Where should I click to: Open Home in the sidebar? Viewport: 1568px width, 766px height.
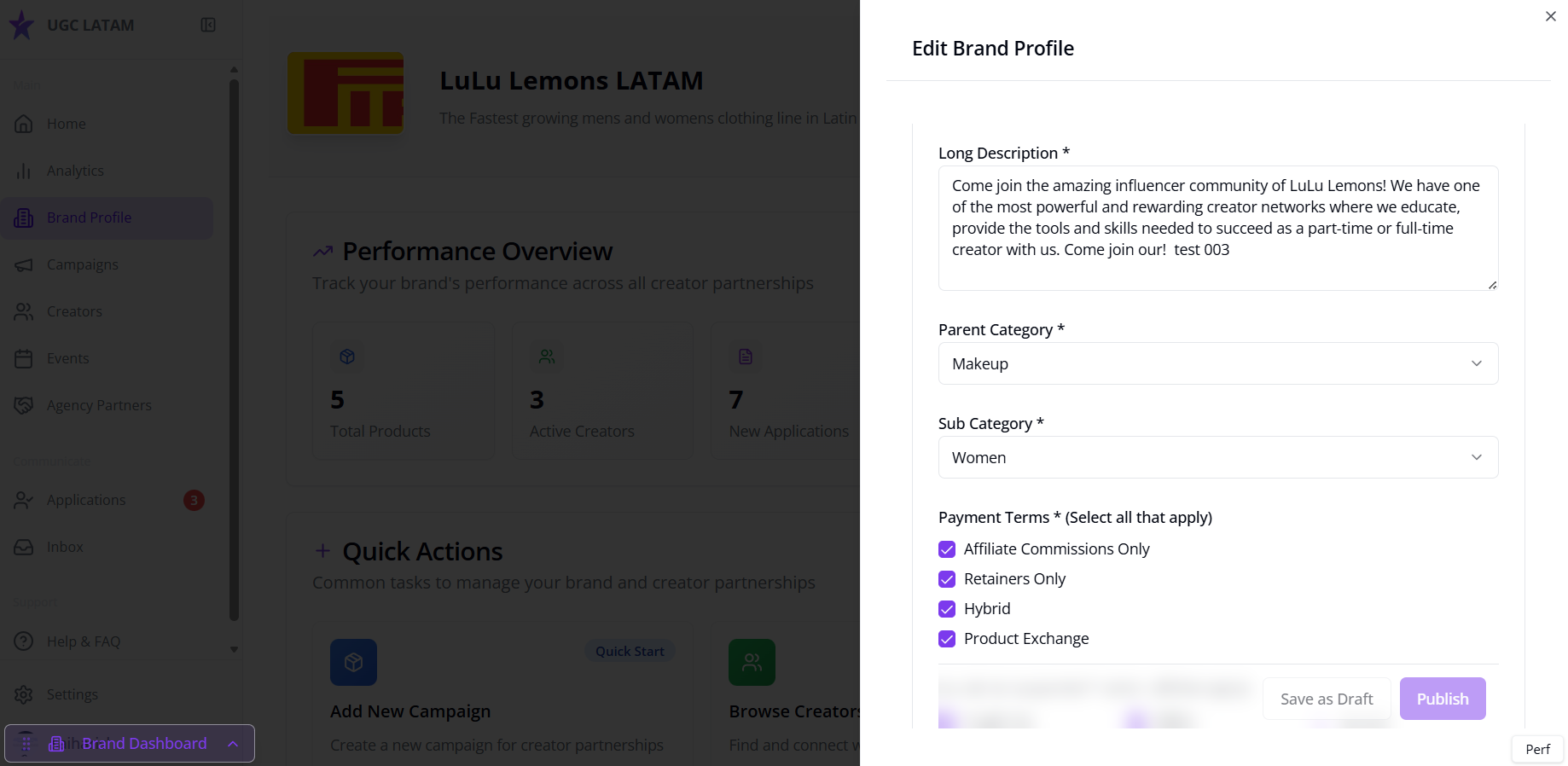[x=107, y=124]
